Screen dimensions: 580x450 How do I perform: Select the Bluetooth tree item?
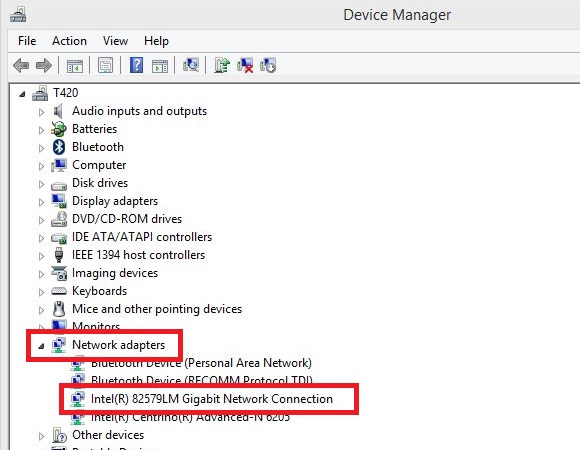(x=98, y=147)
